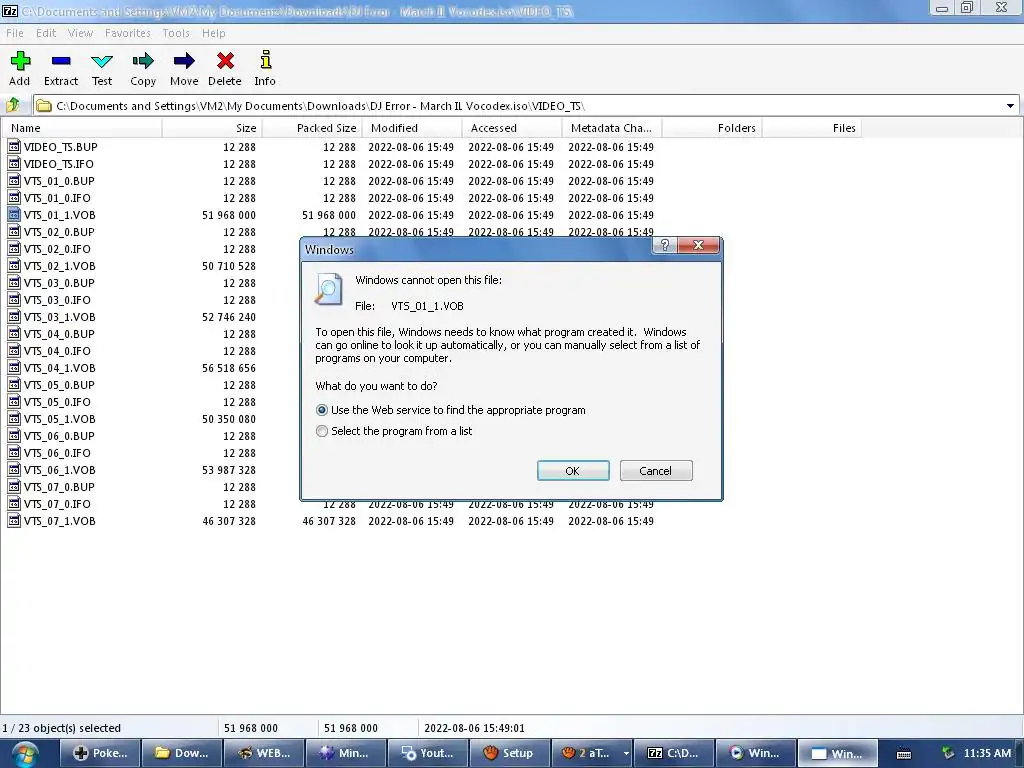Switch to Min... taskbar button
The height and width of the screenshot is (768, 1024).
(345, 753)
